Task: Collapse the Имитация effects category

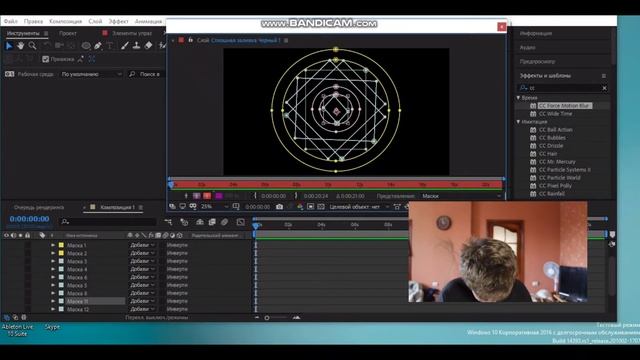Action: pos(518,122)
